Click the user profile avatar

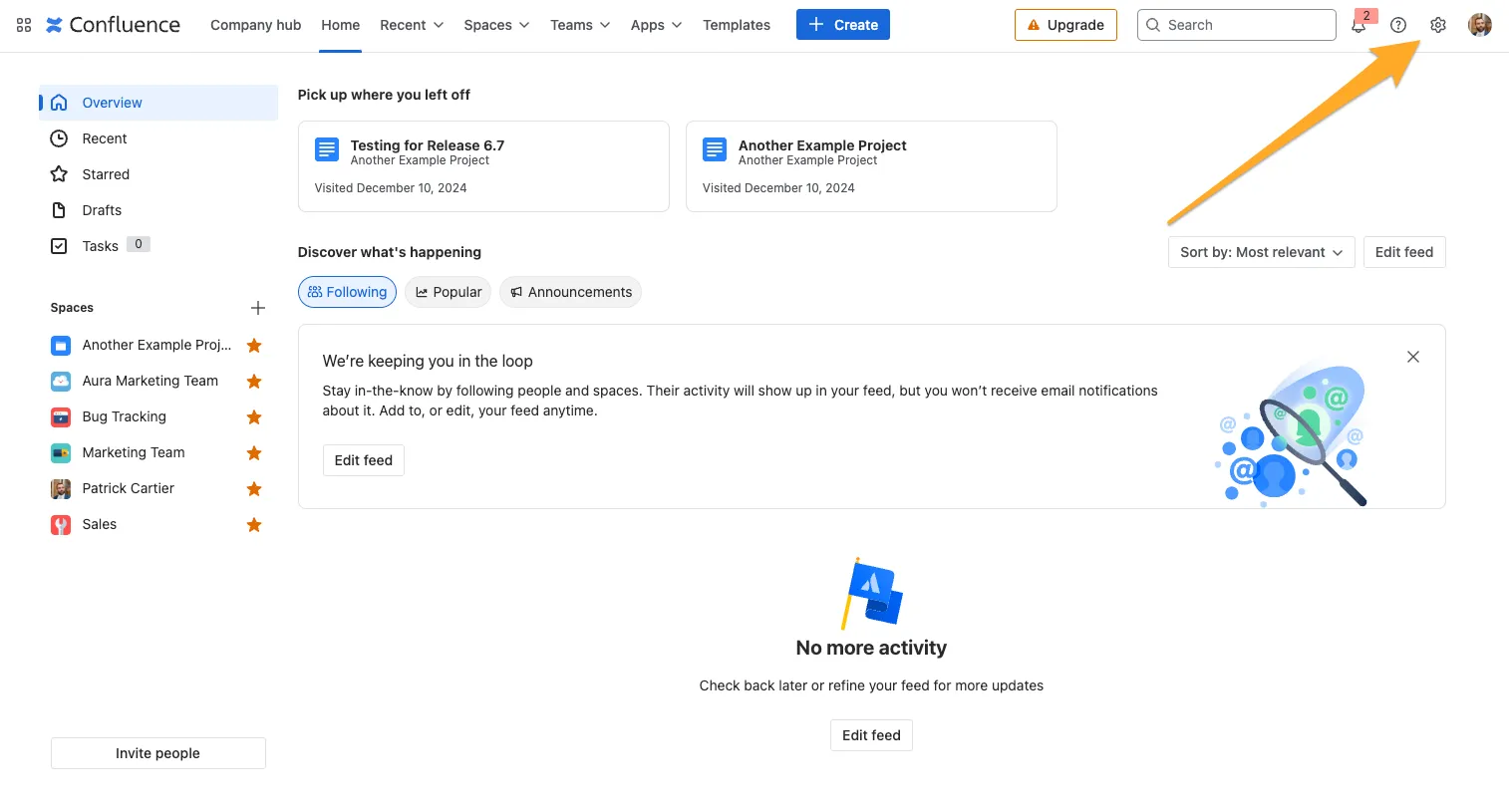[1479, 25]
